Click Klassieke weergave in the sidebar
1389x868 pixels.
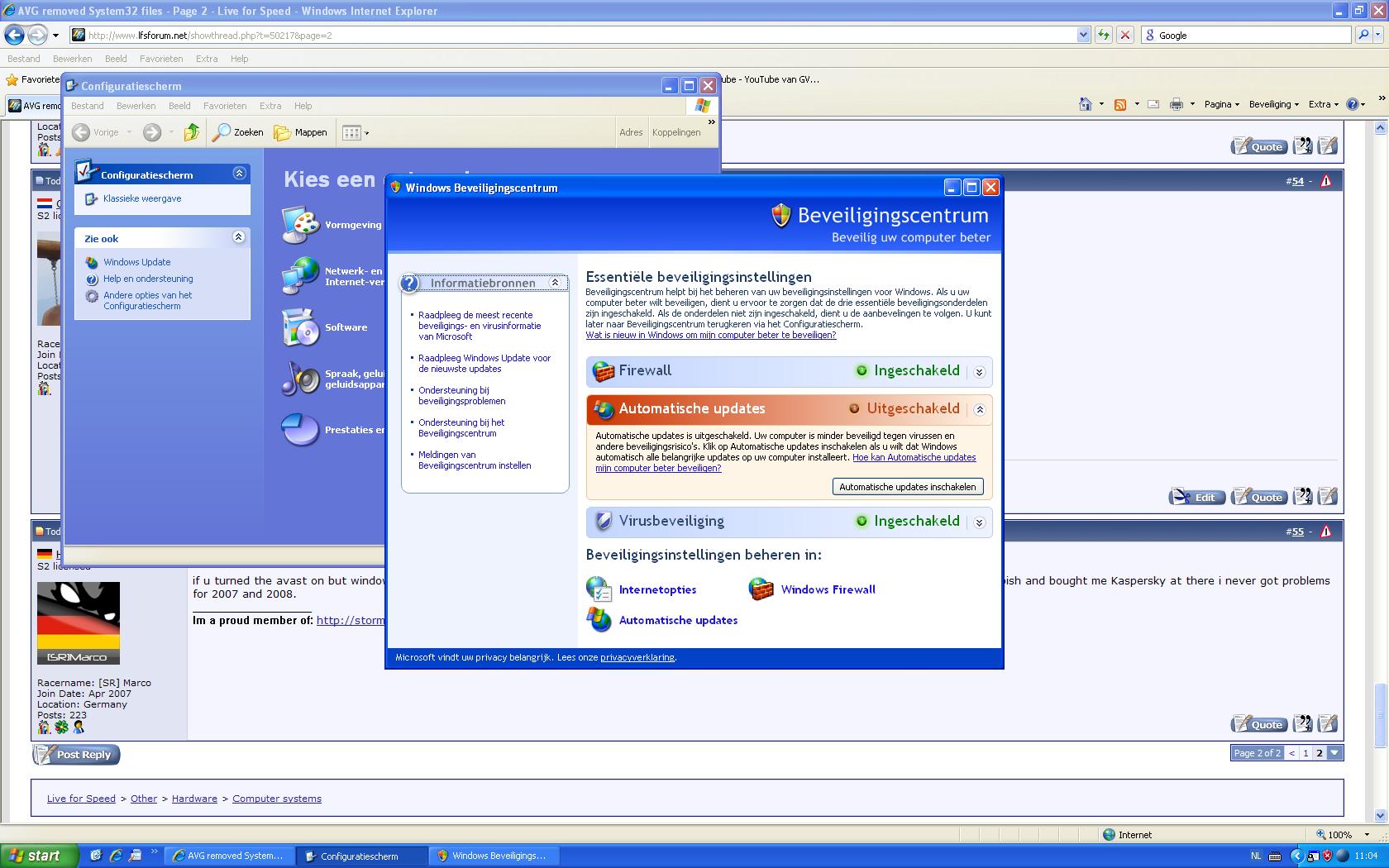tap(142, 198)
